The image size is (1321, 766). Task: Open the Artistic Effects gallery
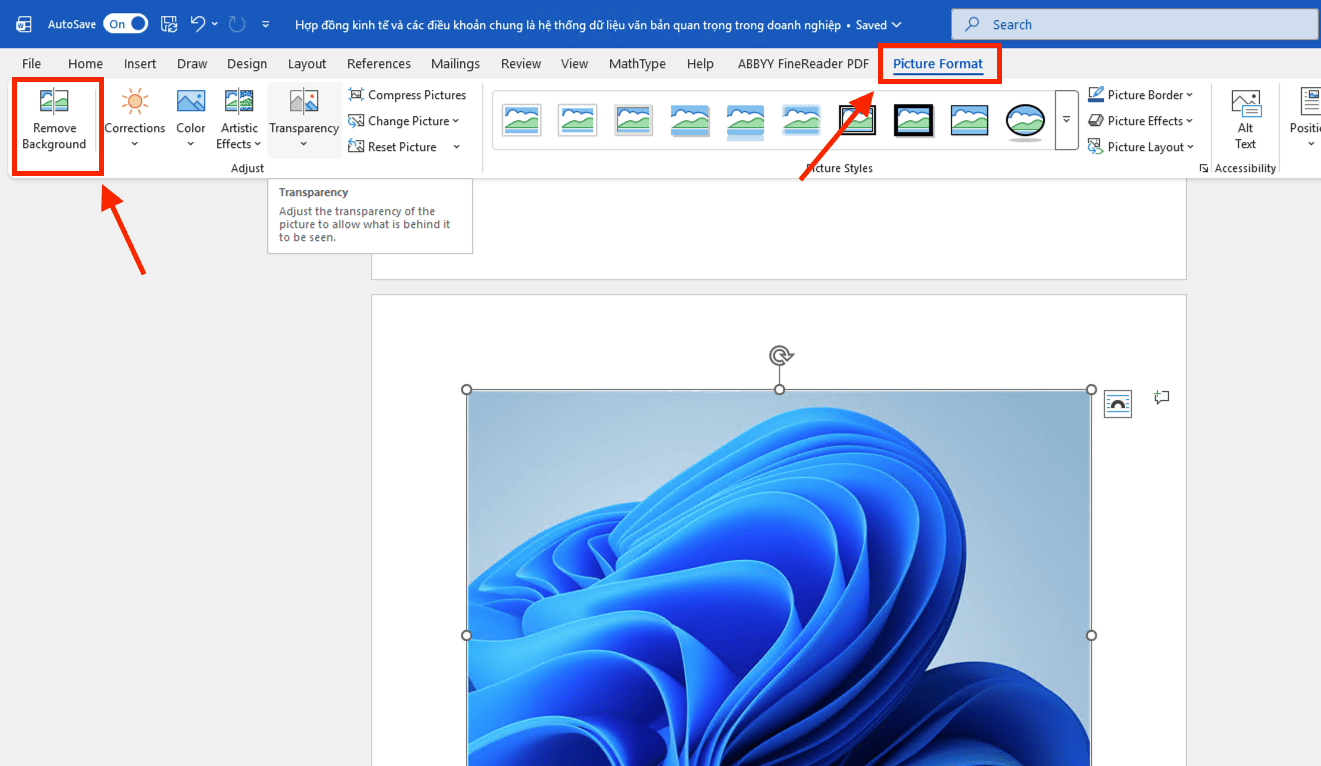239,118
